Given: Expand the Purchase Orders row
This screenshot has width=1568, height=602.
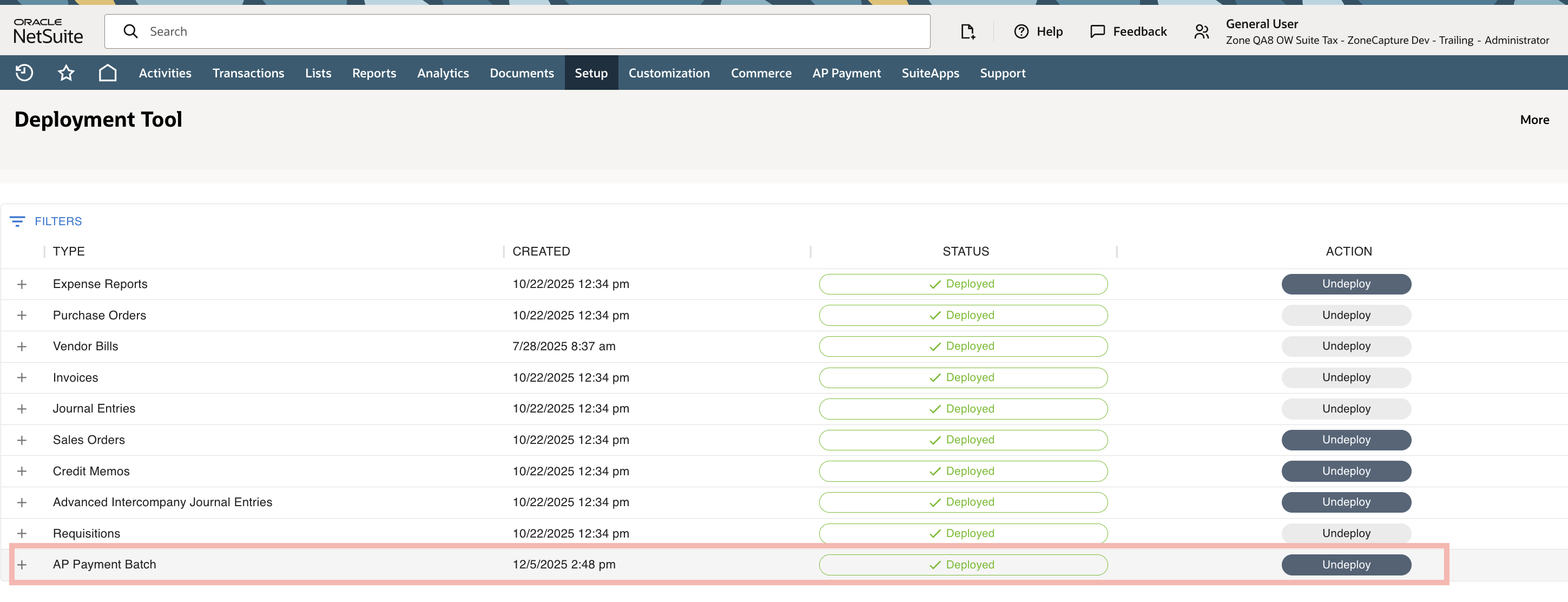Looking at the screenshot, I should [22, 316].
